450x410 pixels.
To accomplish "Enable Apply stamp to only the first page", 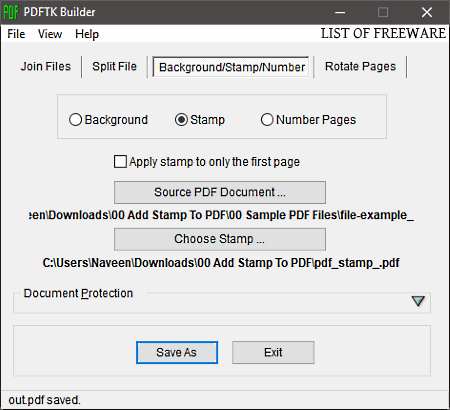I will (x=207, y=162).
